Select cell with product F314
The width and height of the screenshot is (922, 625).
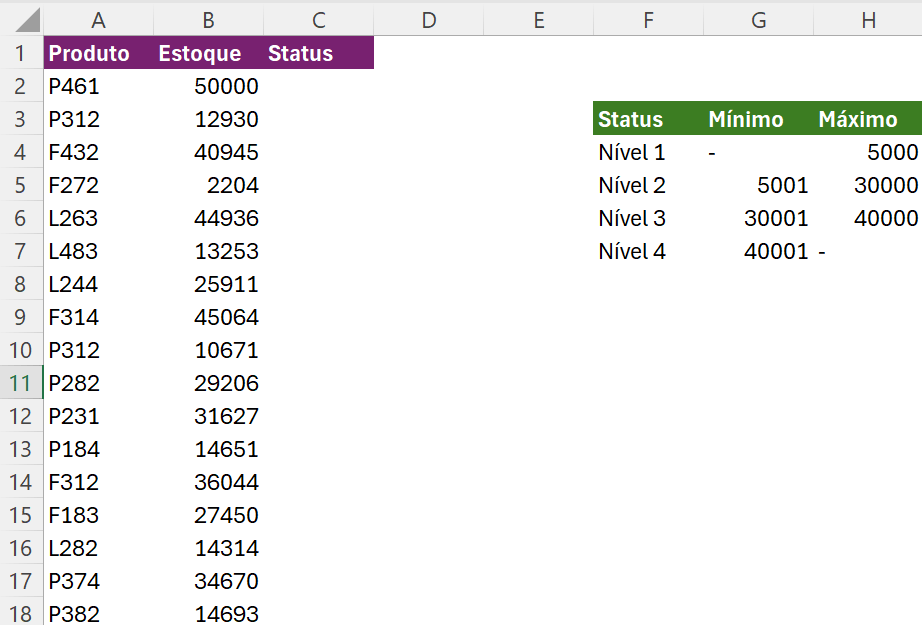(98, 316)
